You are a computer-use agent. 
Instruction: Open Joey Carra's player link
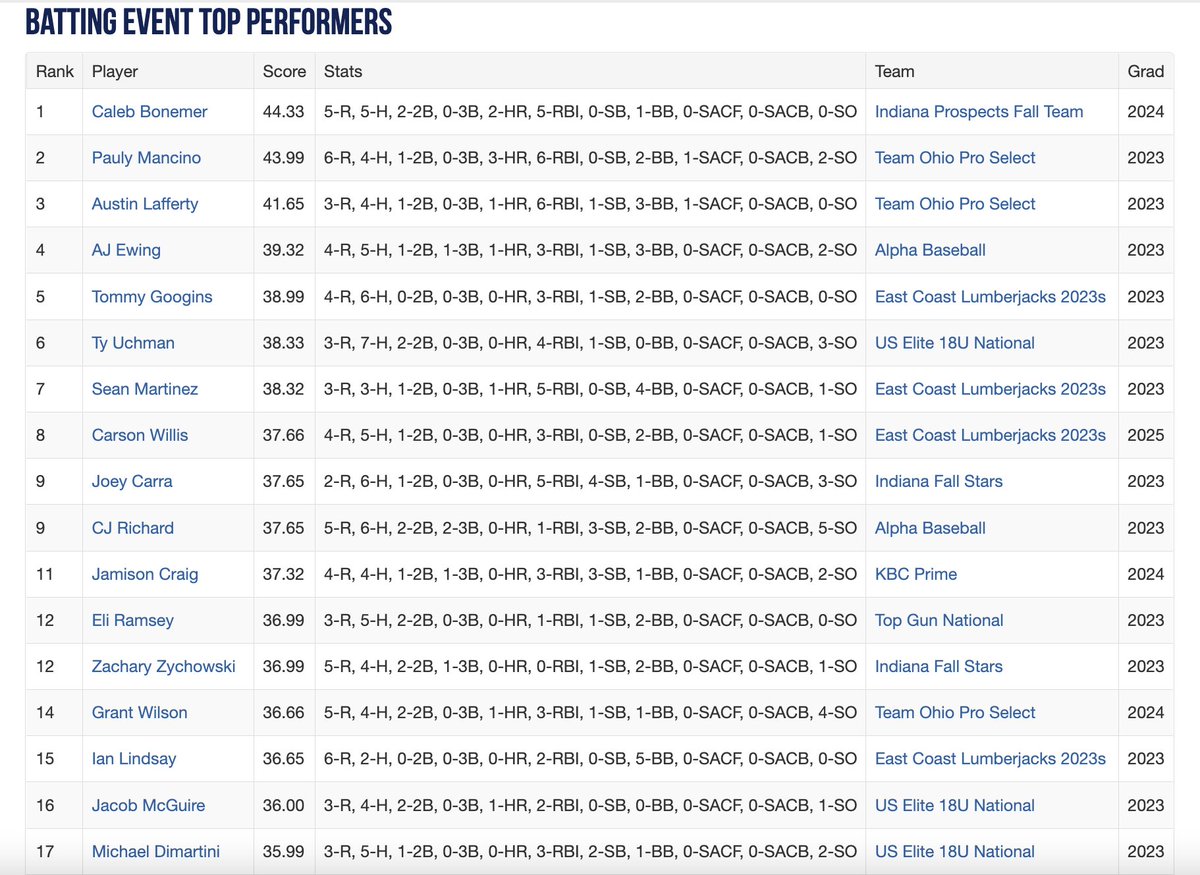coord(132,481)
